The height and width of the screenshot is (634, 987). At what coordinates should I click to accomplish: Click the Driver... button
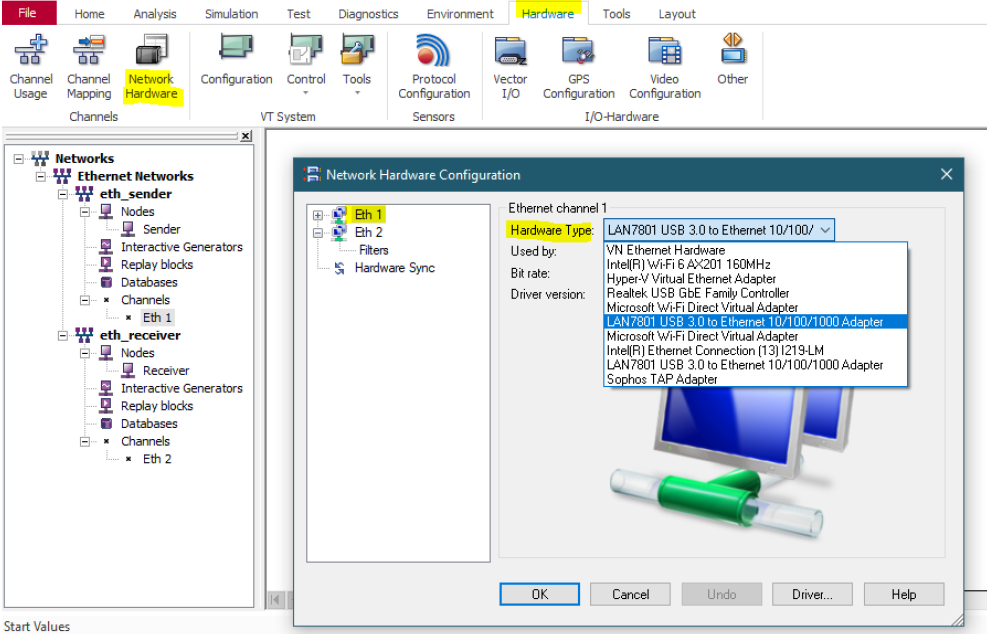coord(812,594)
